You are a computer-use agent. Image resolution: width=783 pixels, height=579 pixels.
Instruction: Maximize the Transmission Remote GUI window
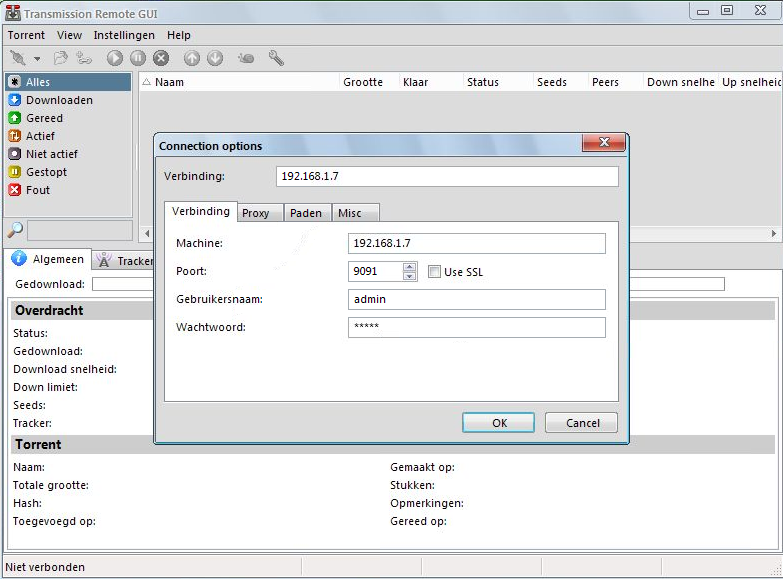click(727, 10)
